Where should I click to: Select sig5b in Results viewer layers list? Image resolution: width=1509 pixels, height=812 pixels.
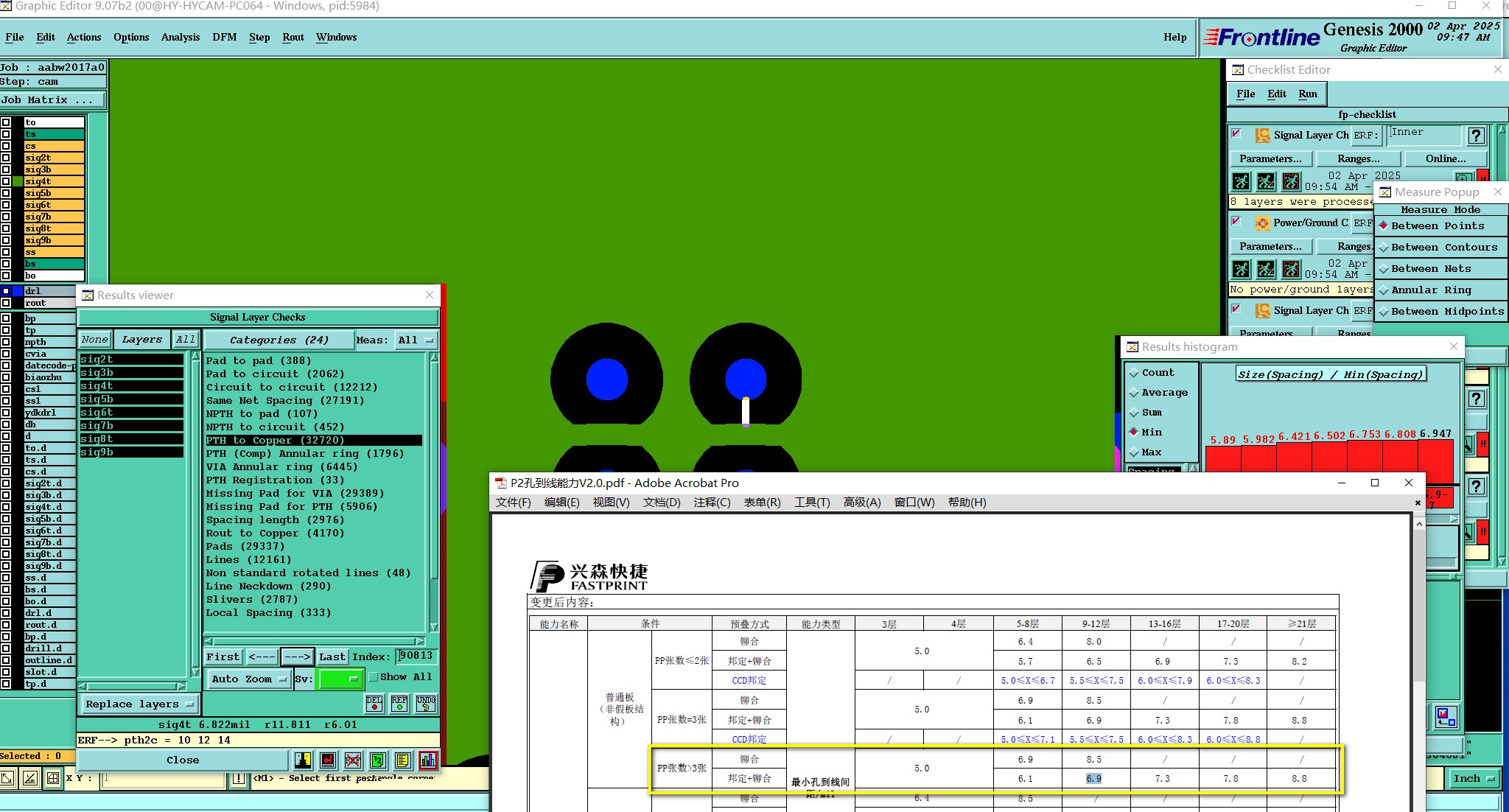[131, 399]
